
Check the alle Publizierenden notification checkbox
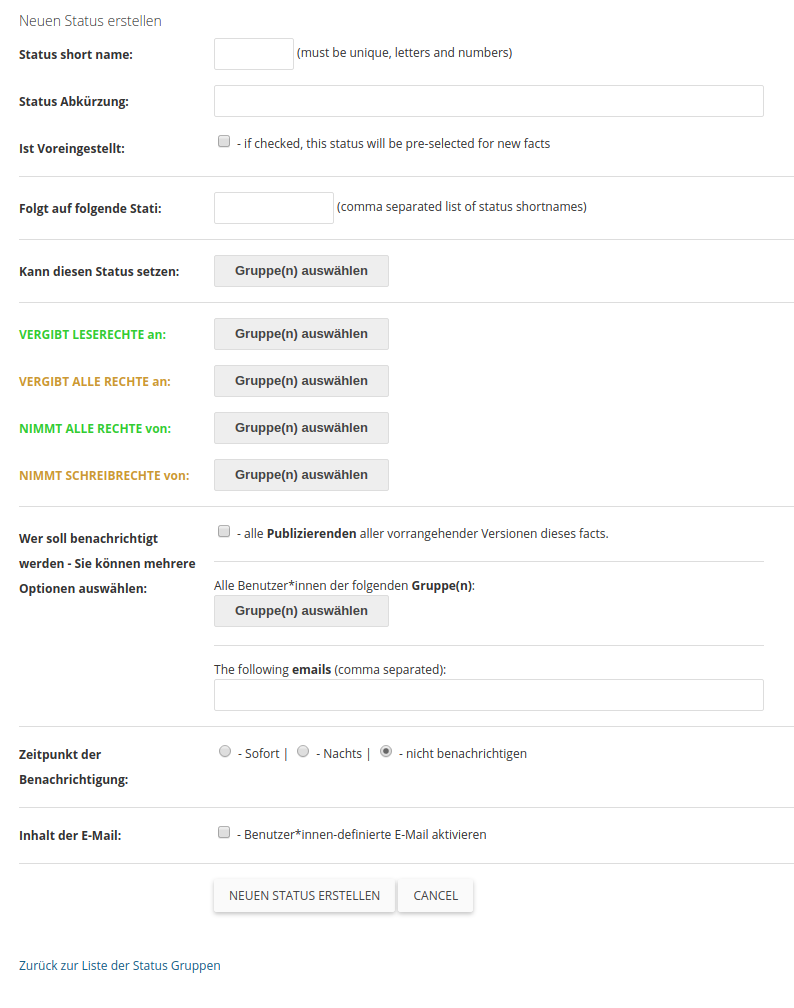[224, 532]
